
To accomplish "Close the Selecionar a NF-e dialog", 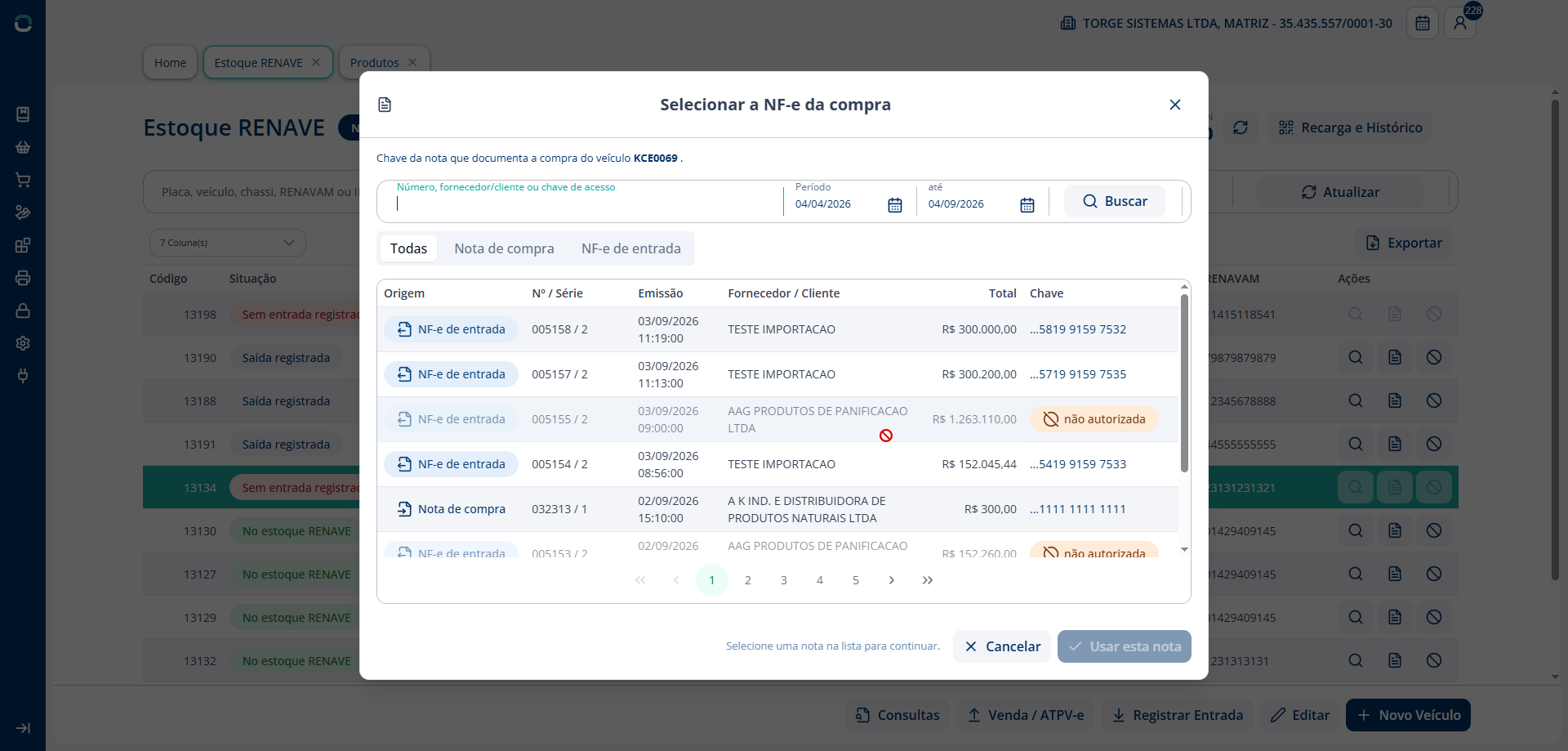I will pos(1175,105).
